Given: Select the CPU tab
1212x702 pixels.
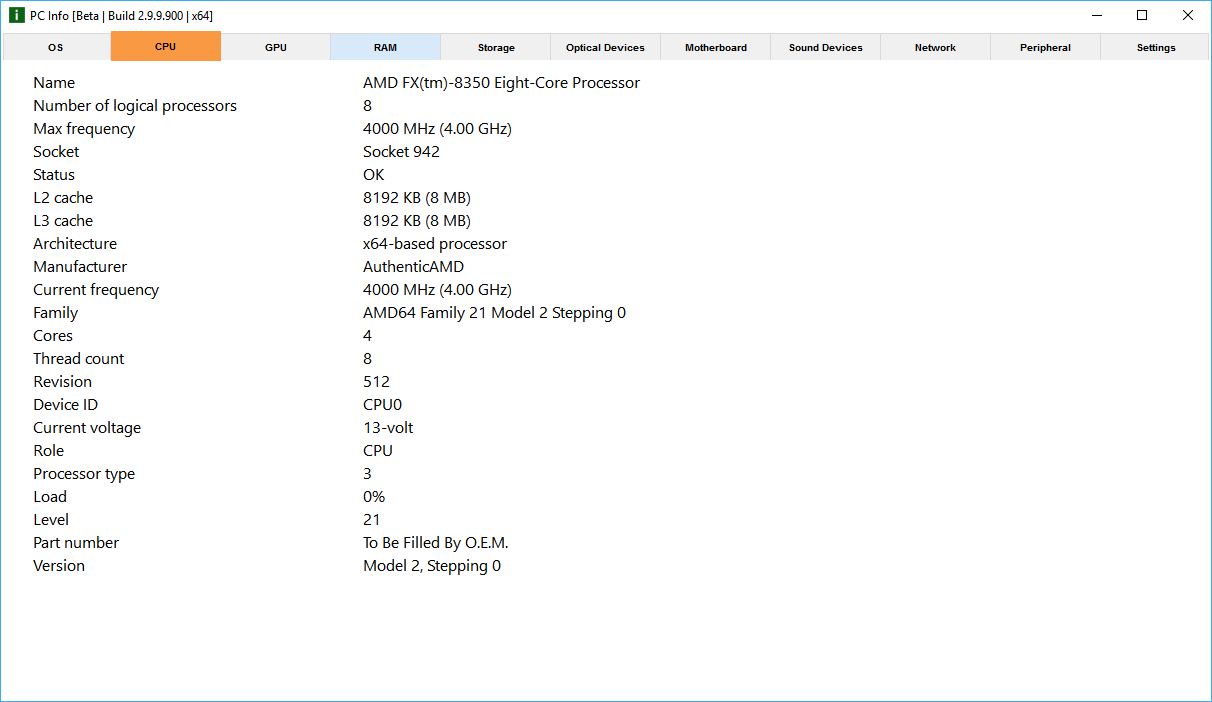Looking at the screenshot, I should (x=166, y=46).
